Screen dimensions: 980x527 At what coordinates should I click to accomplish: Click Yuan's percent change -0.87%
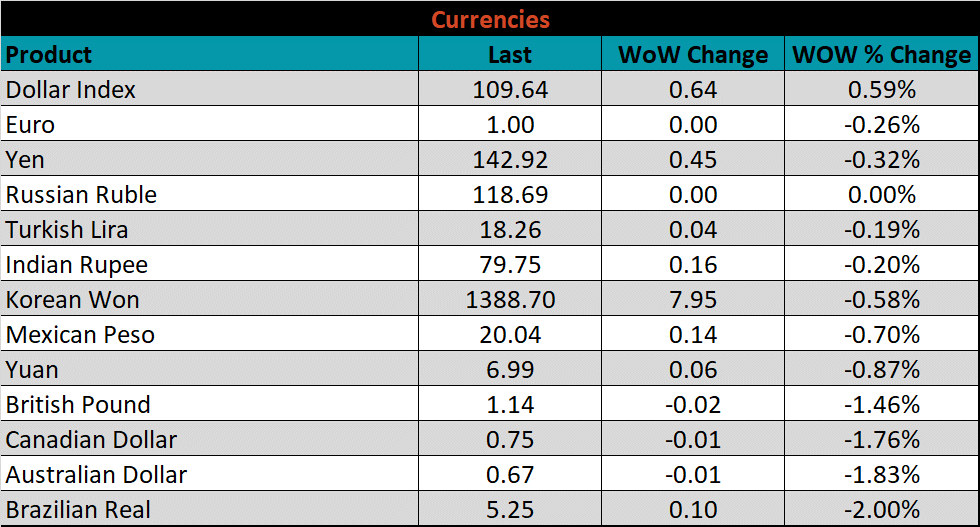[881, 370]
